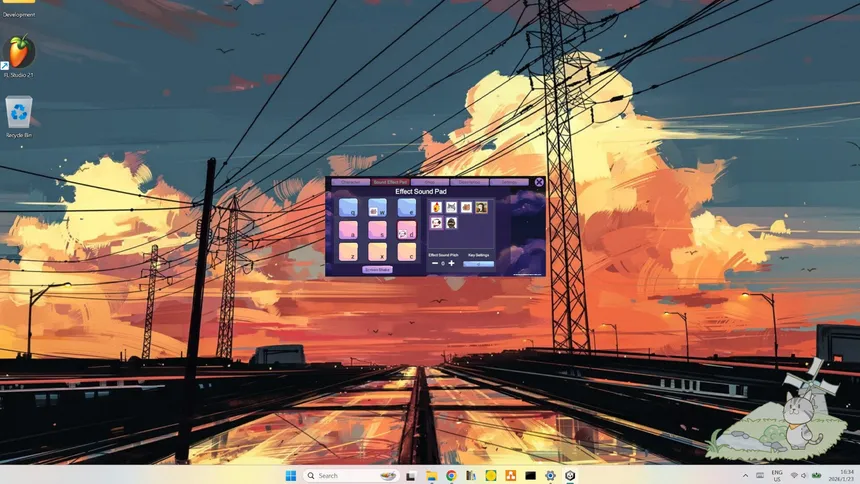The height and width of the screenshot is (484, 860).
Task: Tap the orange Z sound pad
Action: [x=348, y=252]
